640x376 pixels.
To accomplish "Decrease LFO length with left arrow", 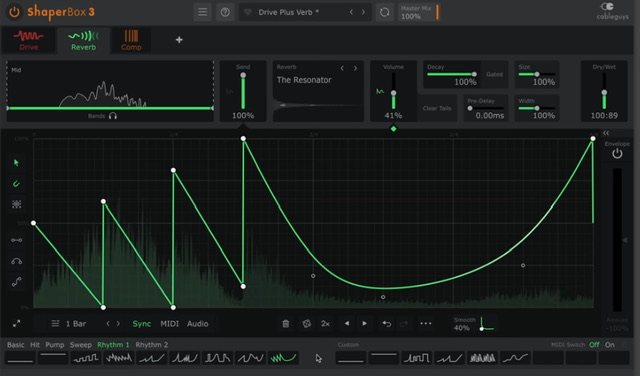I will click(108, 324).
